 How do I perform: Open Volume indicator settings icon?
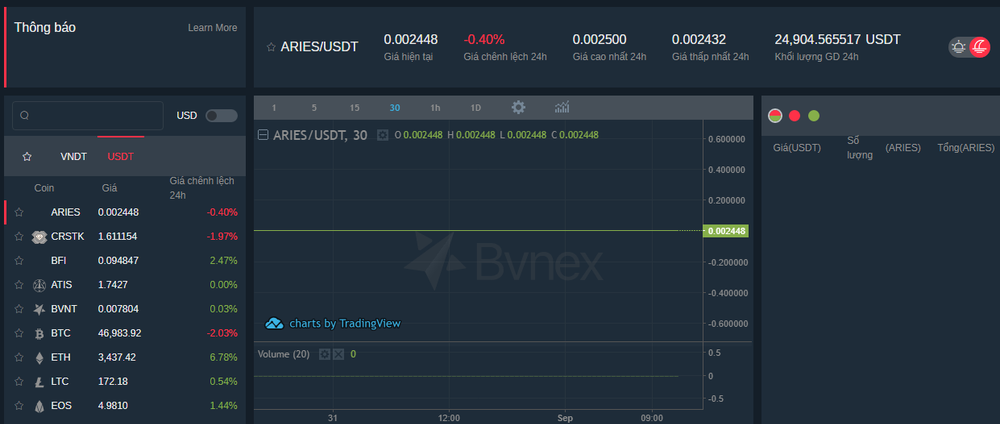(325, 354)
